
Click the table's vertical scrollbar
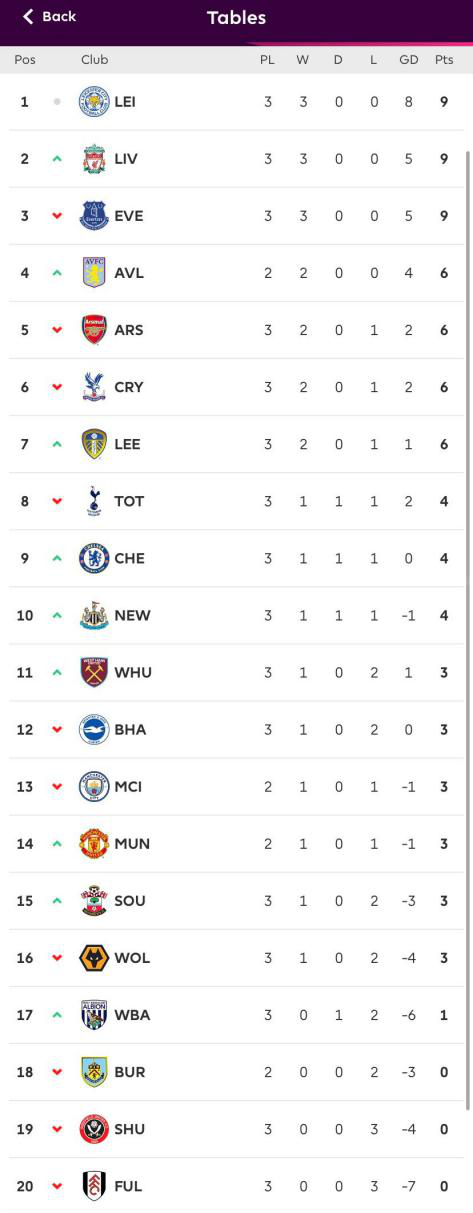click(x=468, y=630)
